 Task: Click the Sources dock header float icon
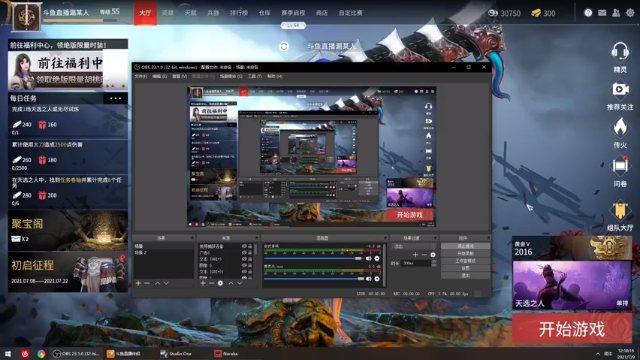click(x=257, y=238)
